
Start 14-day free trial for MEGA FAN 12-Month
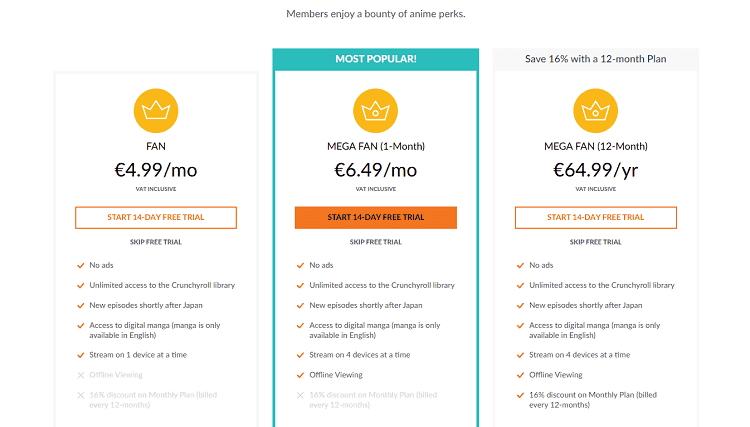pyautogui.click(x=596, y=218)
